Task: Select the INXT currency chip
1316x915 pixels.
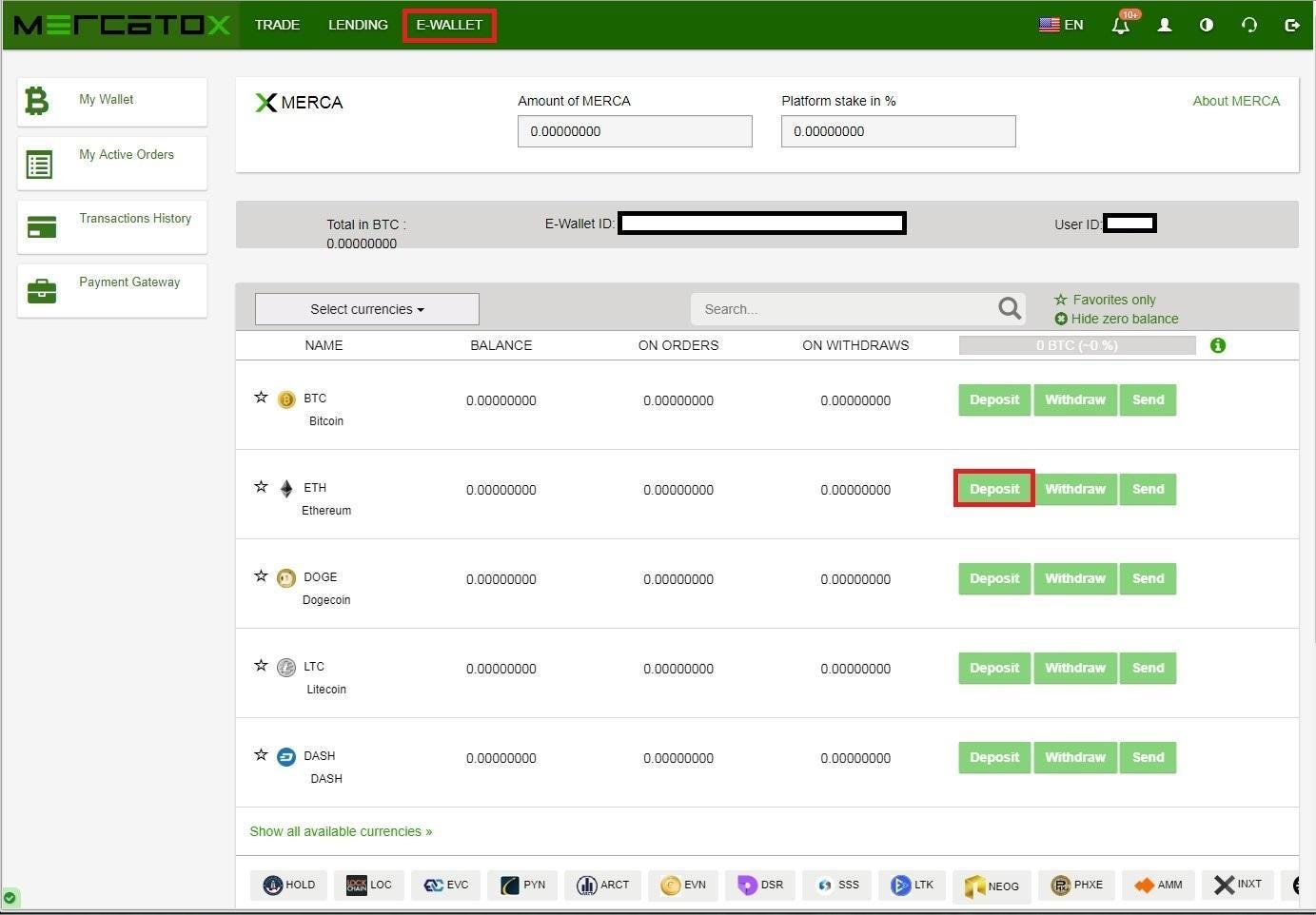Action: (1238, 885)
